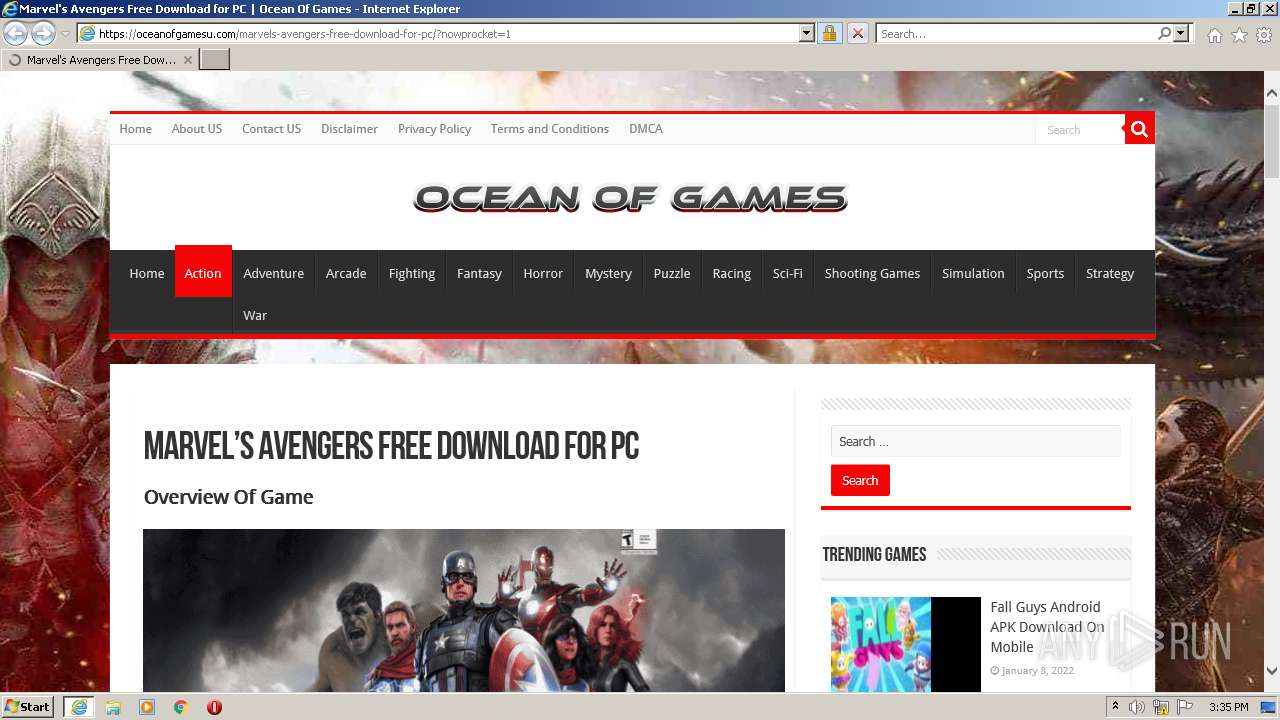Click the browser search magnifier icon

pos(1164,34)
